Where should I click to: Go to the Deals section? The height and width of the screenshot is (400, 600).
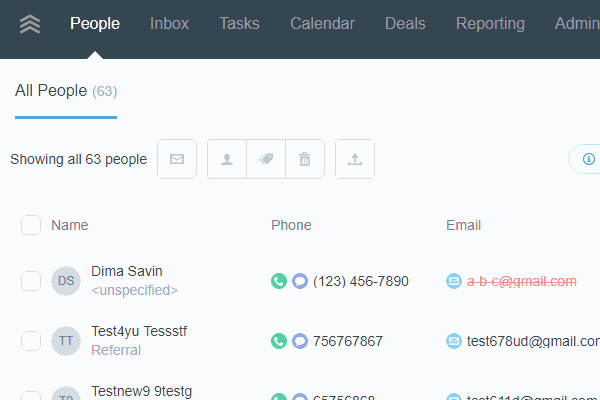click(405, 24)
